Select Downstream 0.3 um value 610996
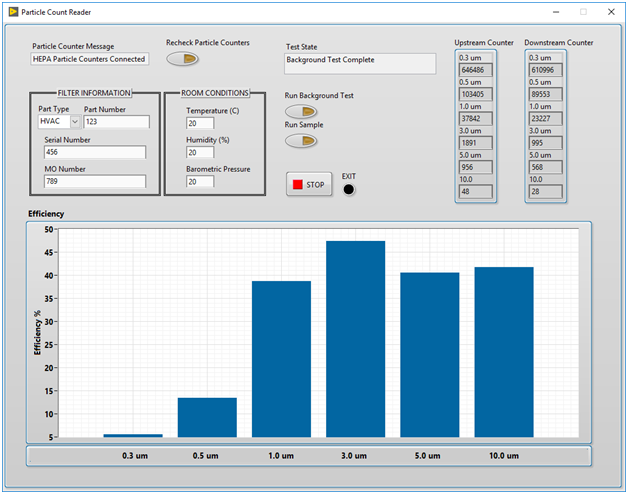The width and height of the screenshot is (628, 494). point(545,70)
